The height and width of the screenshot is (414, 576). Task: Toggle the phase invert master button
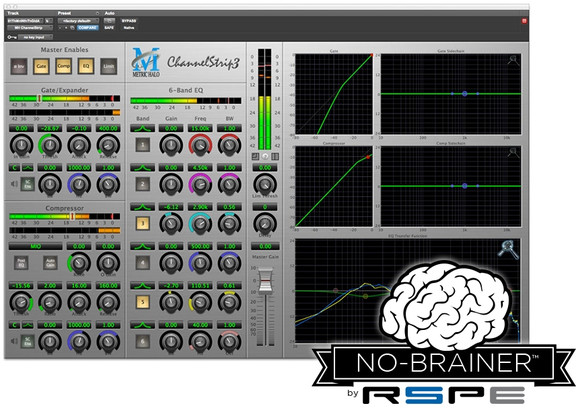[x=19, y=66]
